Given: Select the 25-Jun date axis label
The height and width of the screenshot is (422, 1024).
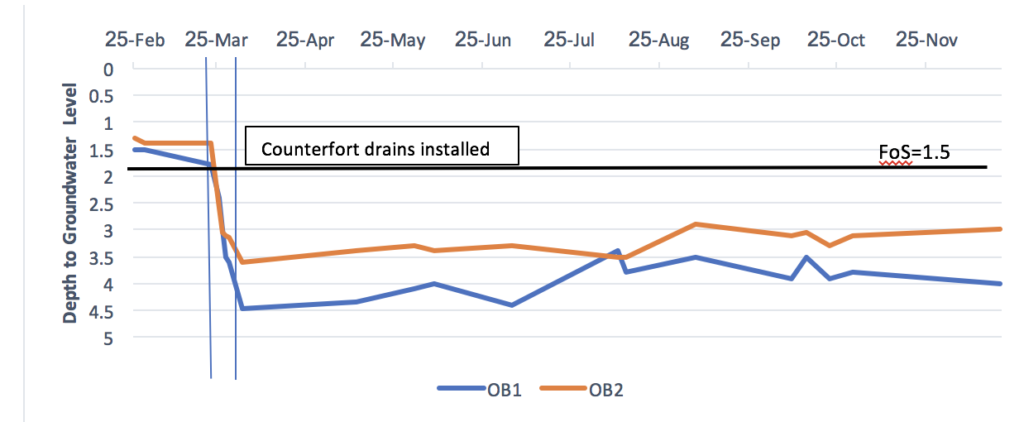Looking at the screenshot, I should (x=484, y=41).
